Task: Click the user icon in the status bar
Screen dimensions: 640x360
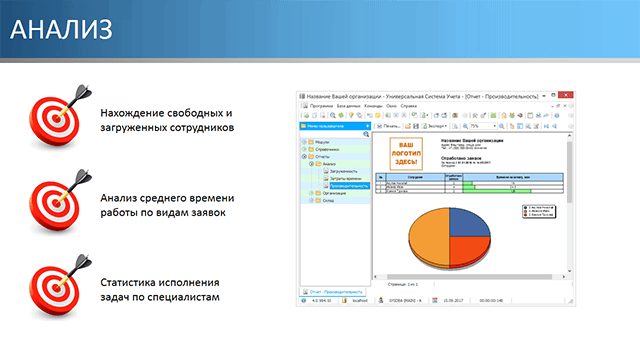Action: coord(381,300)
